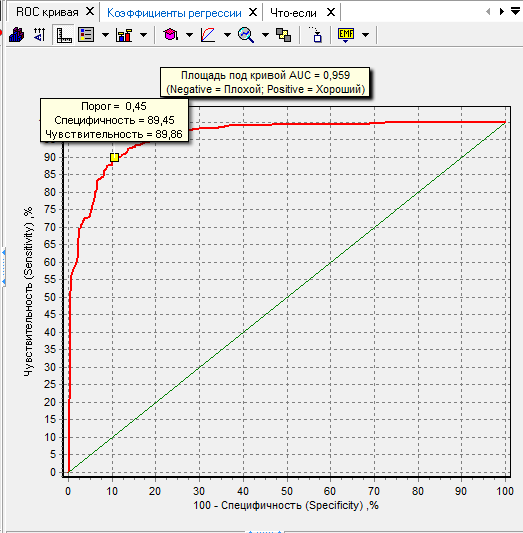Expand the legend options dropdown arrow
Image resolution: width=523 pixels, height=533 pixels.
105,35
